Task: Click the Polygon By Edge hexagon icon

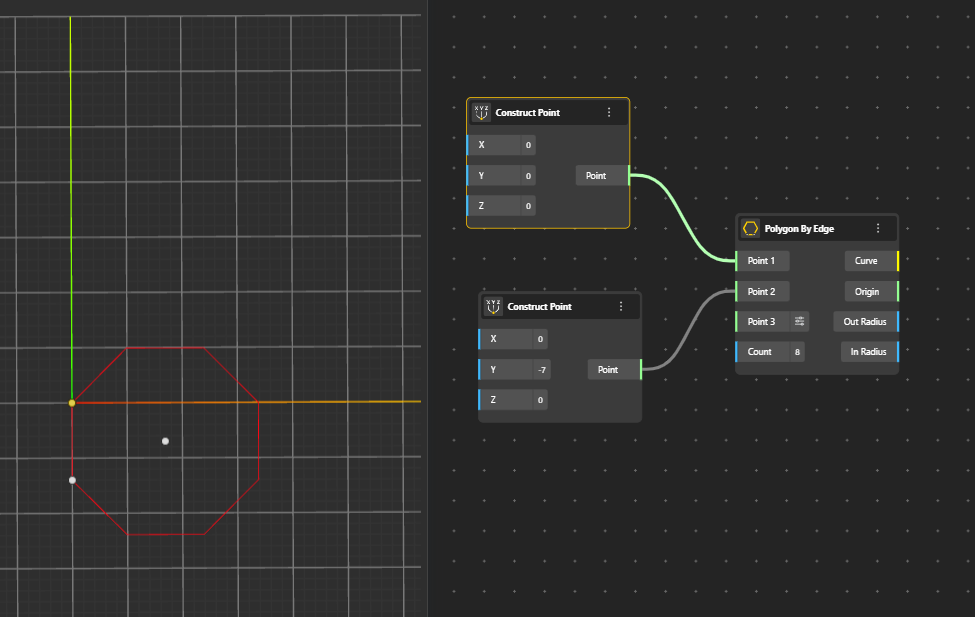Action: point(750,229)
